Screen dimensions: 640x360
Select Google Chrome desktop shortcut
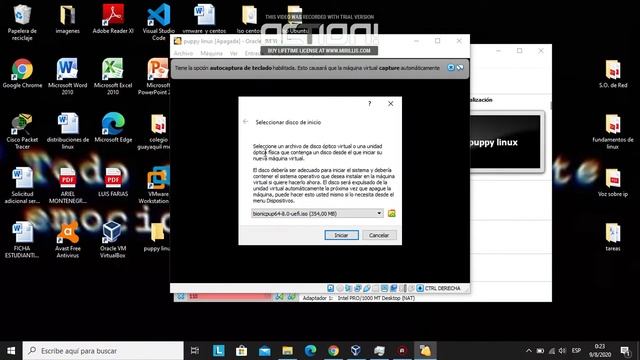tap(22, 73)
